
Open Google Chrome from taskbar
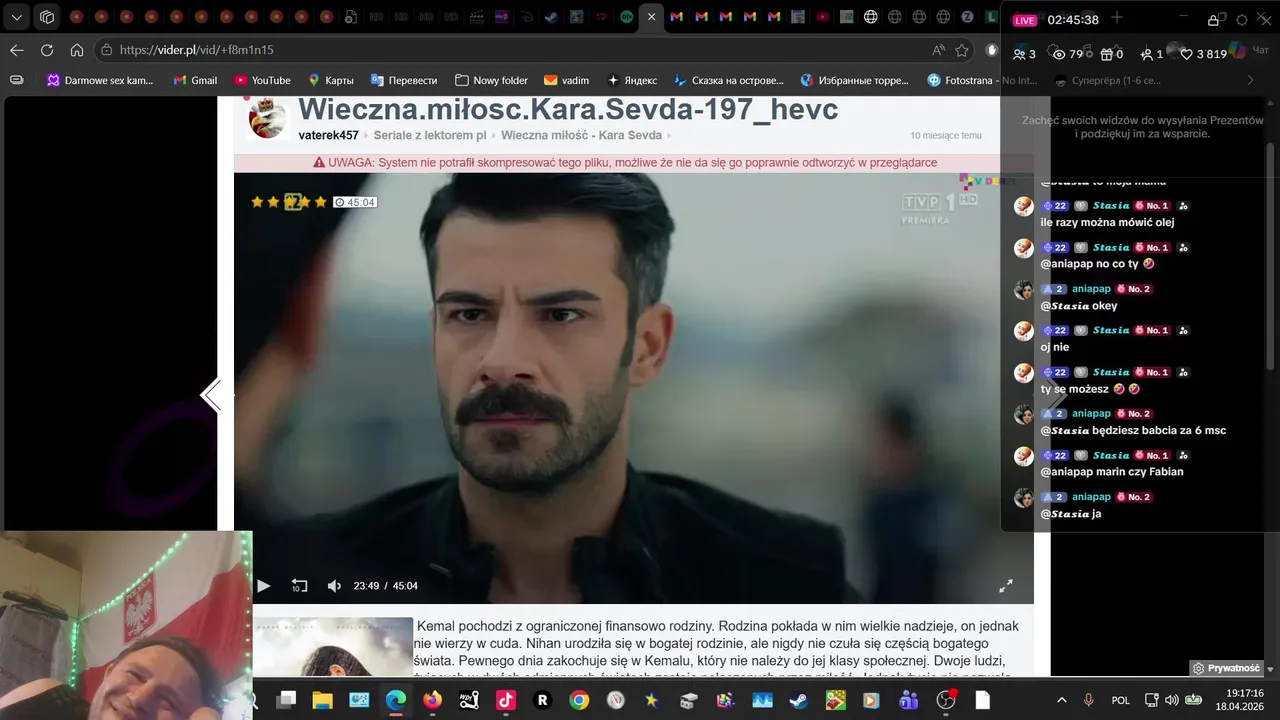pos(579,700)
